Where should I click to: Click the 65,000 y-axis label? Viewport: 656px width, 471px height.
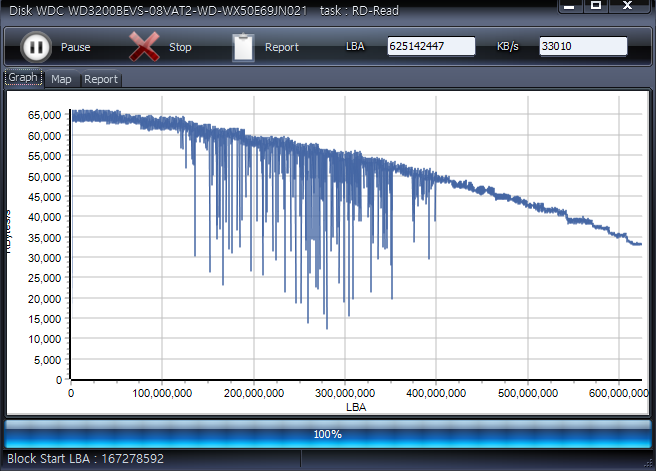[x=44, y=115]
